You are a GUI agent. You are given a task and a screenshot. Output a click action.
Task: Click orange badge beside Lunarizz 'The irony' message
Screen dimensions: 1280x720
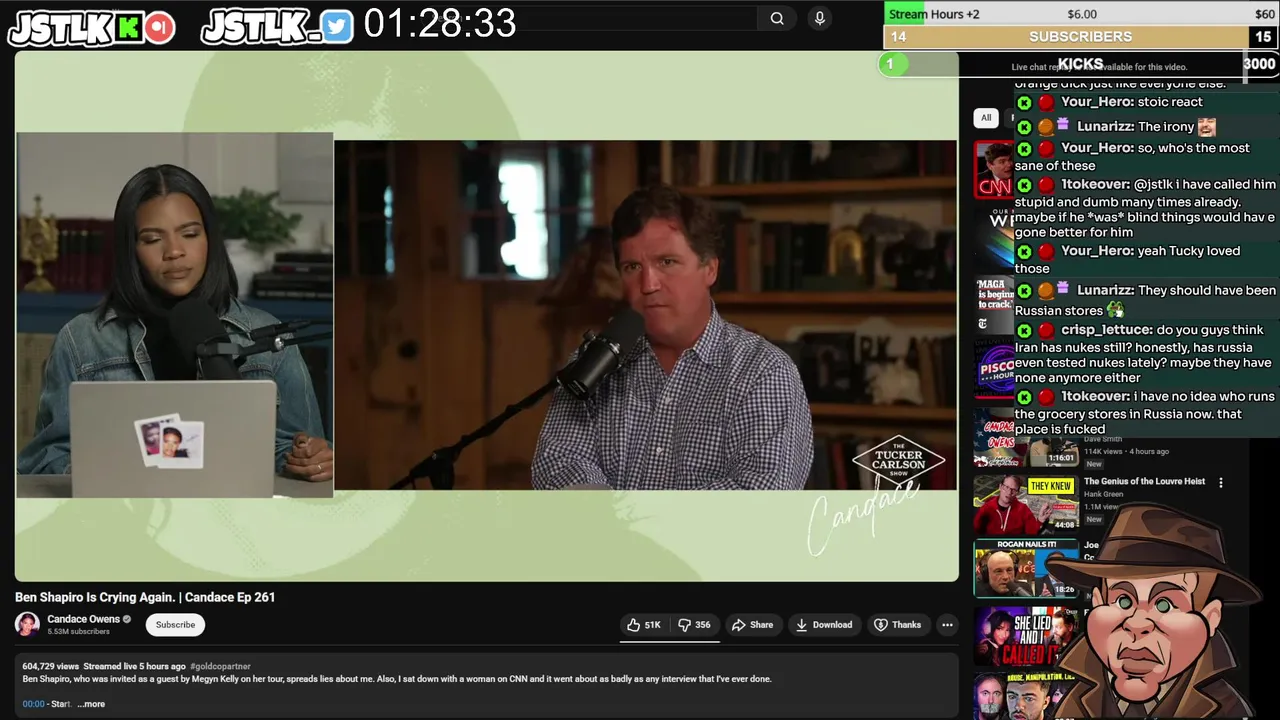coord(1045,127)
